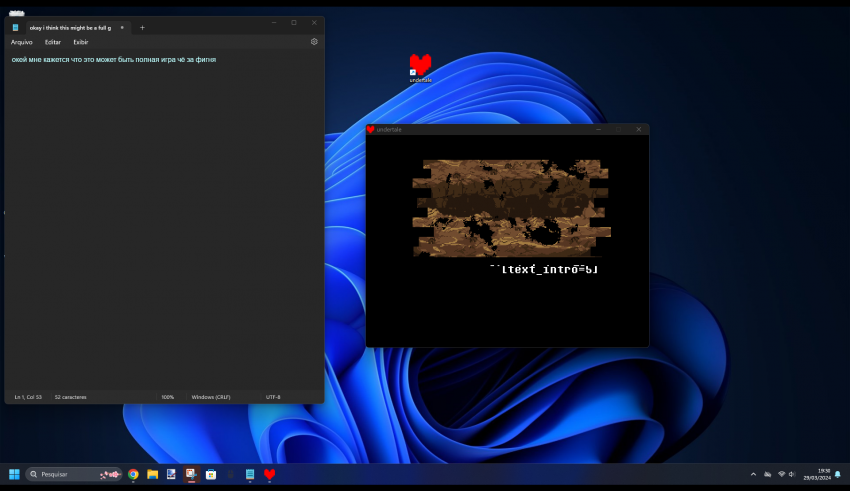This screenshot has height=491, width=850.
Task: Open the Windows Start menu
Action: pos(14,474)
